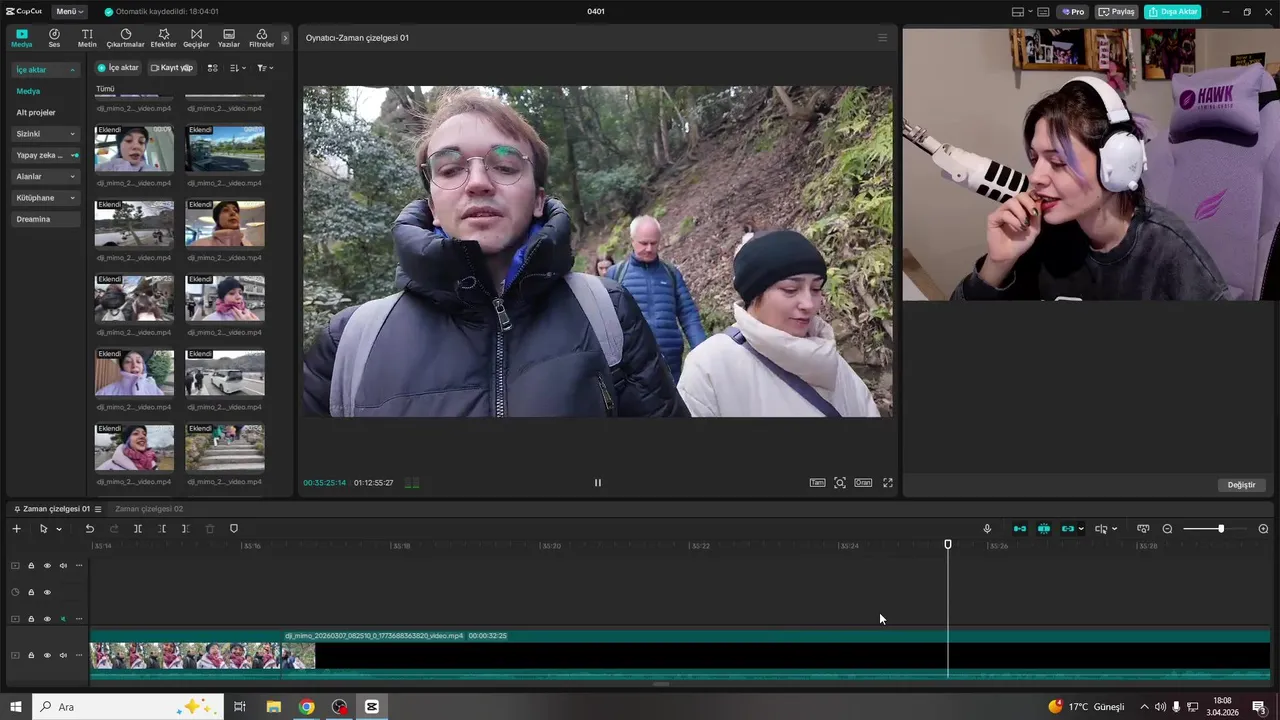The image size is (1280, 720).
Task: Open the Filtreler tab
Action: 261,38
